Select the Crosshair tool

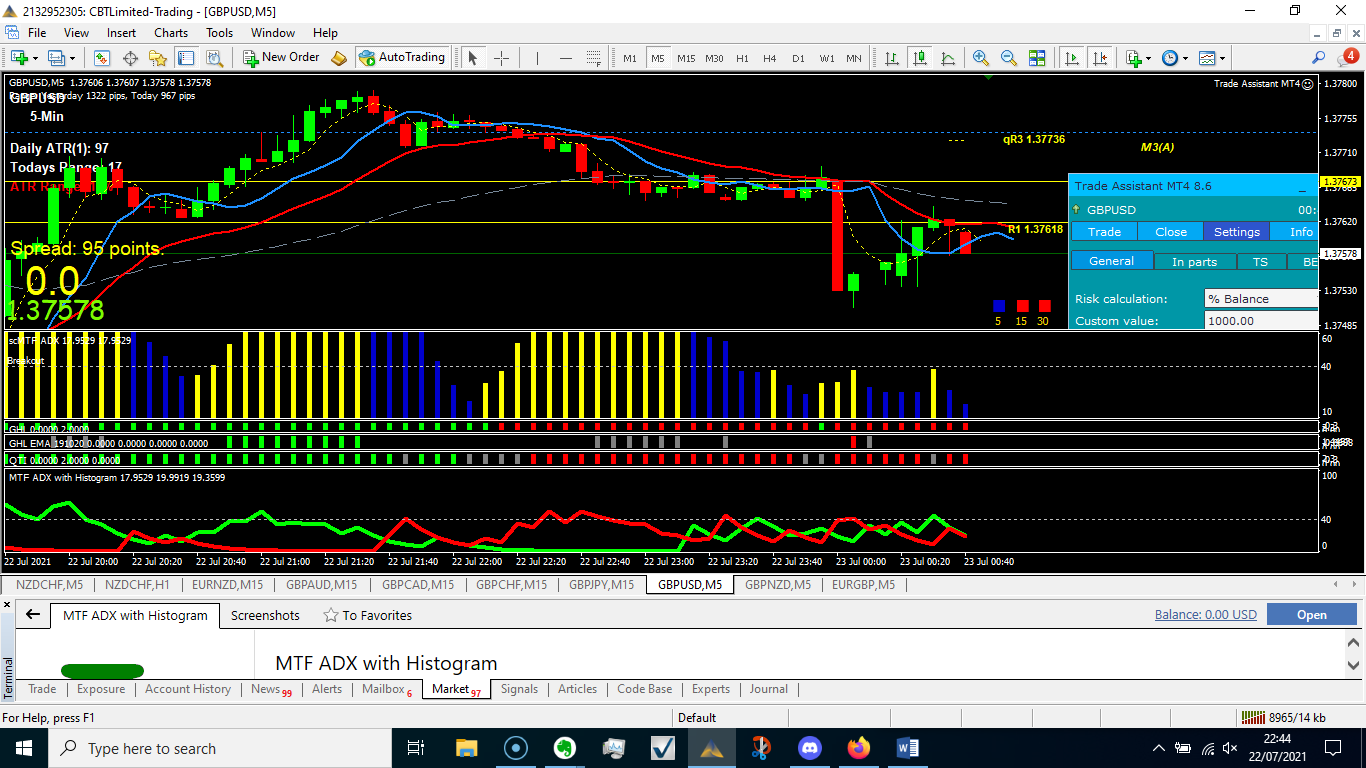[501, 58]
